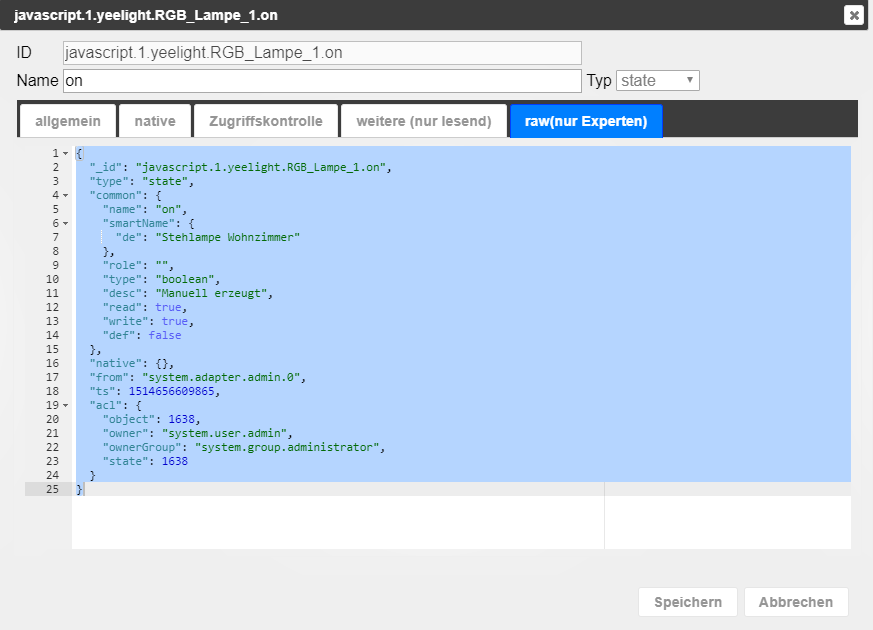Open the Typ dropdown showing state
The image size is (873, 630).
[x=658, y=81]
